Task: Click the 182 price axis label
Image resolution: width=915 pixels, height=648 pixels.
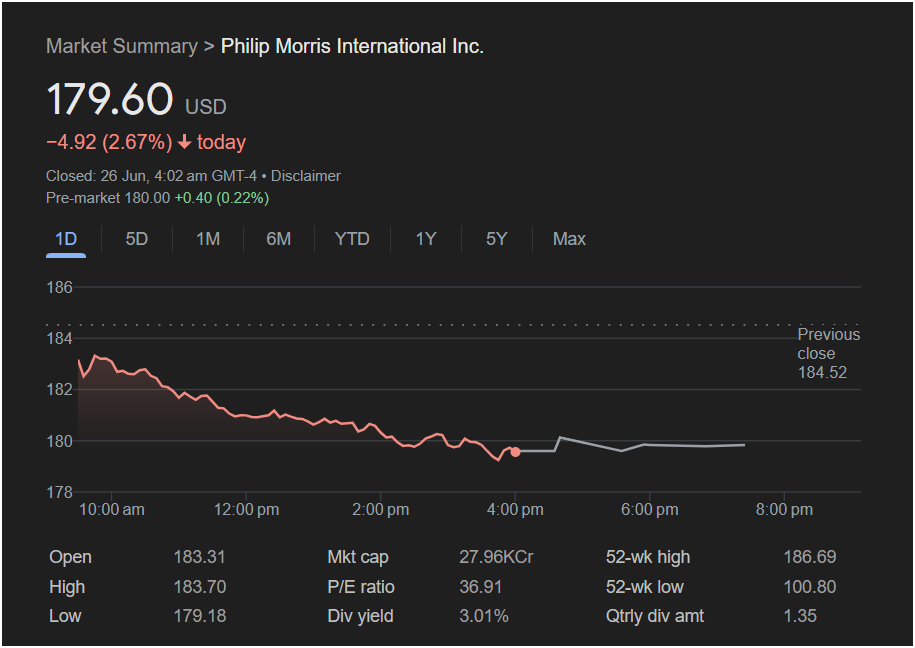Action: (x=60, y=389)
